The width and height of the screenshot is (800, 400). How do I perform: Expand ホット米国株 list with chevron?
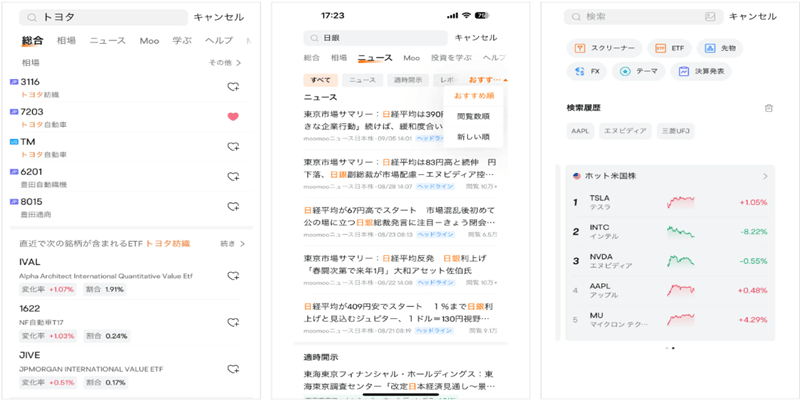(x=765, y=177)
